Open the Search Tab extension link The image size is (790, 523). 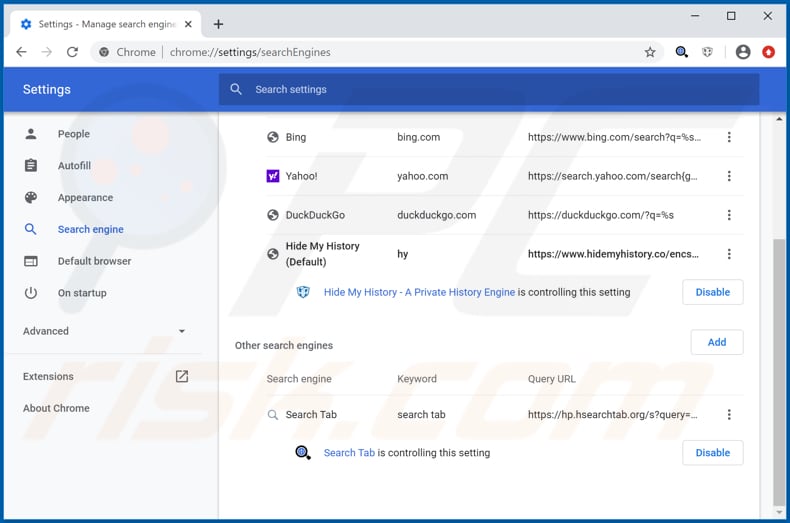point(349,452)
